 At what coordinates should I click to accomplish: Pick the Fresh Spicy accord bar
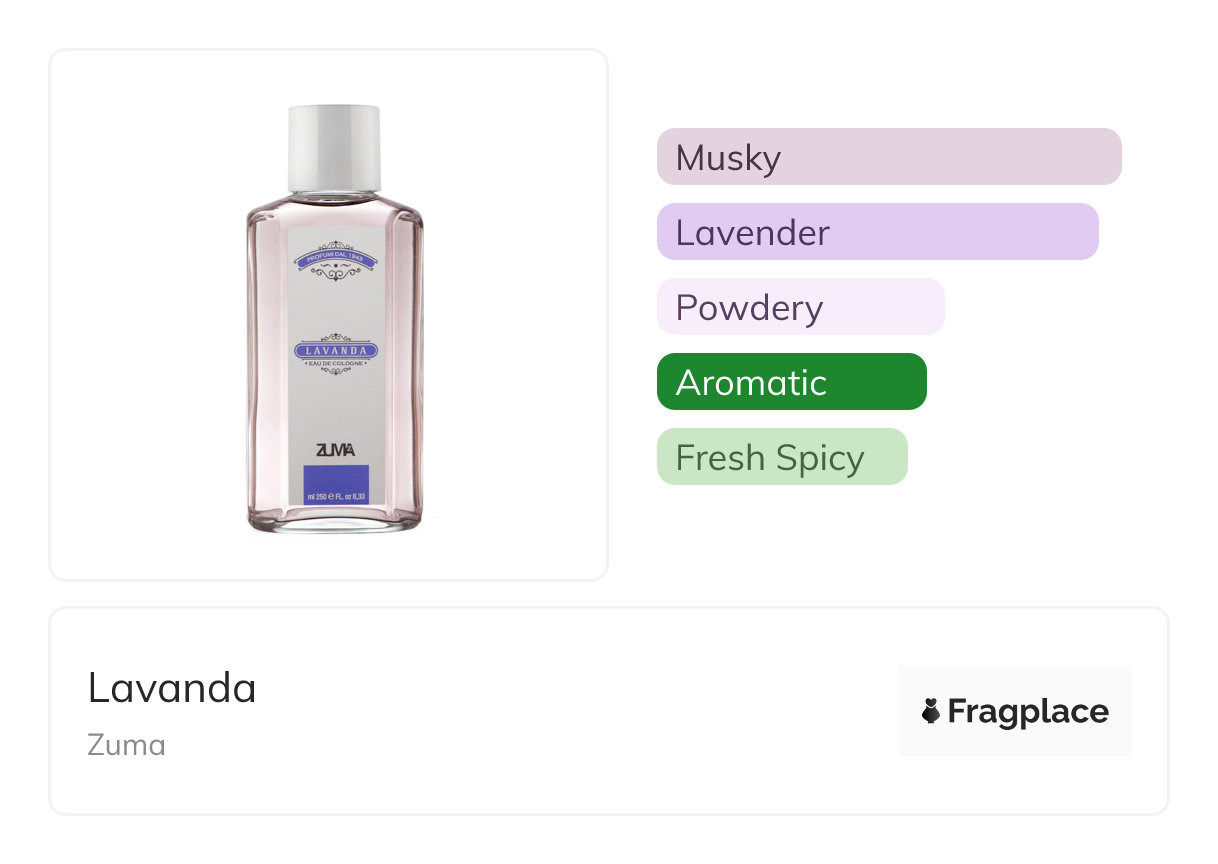[x=781, y=457]
